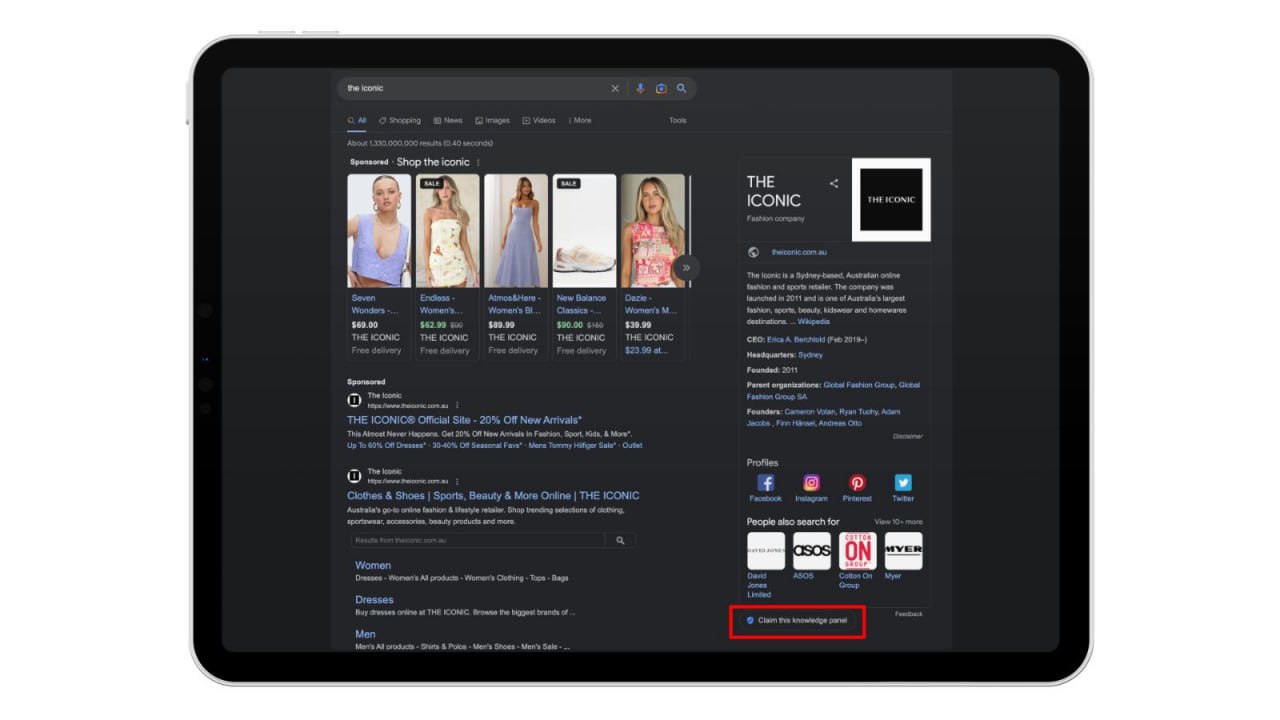Image resolution: width=1280 pixels, height=720 pixels.
Task: Share the knowledge panel via share icon
Action: (x=834, y=183)
